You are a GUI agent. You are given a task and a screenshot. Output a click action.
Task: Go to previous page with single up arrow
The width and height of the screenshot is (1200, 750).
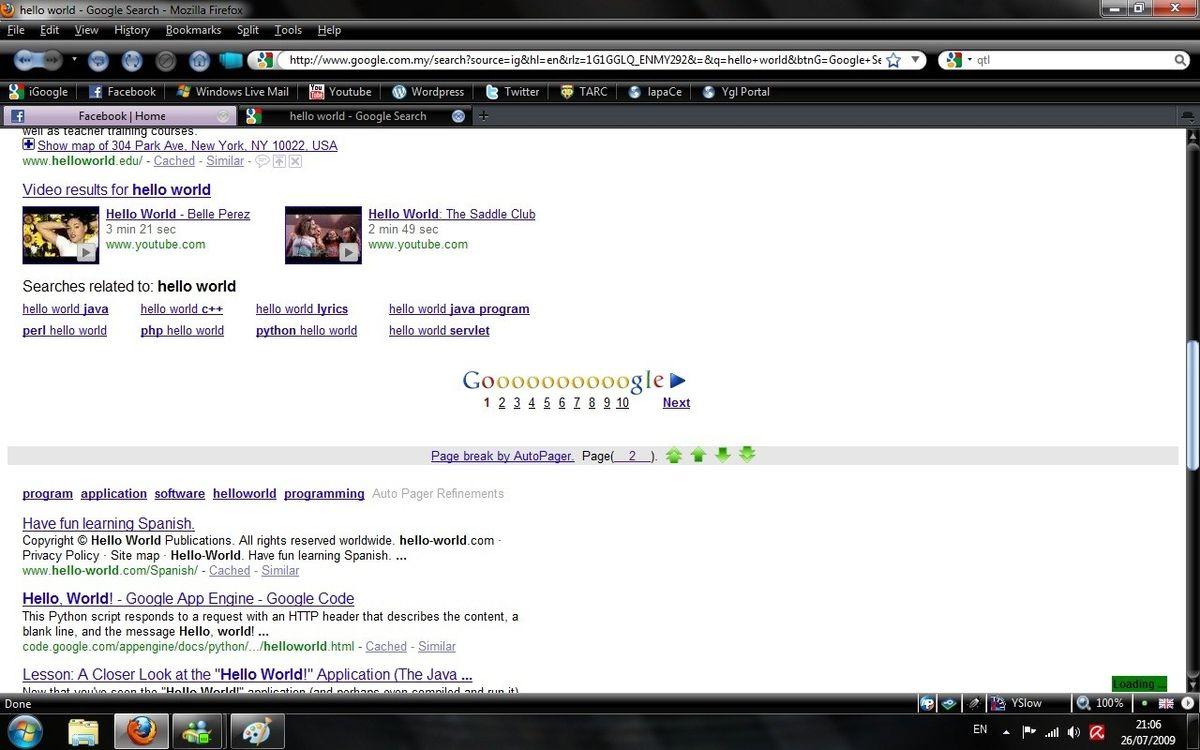coord(698,455)
